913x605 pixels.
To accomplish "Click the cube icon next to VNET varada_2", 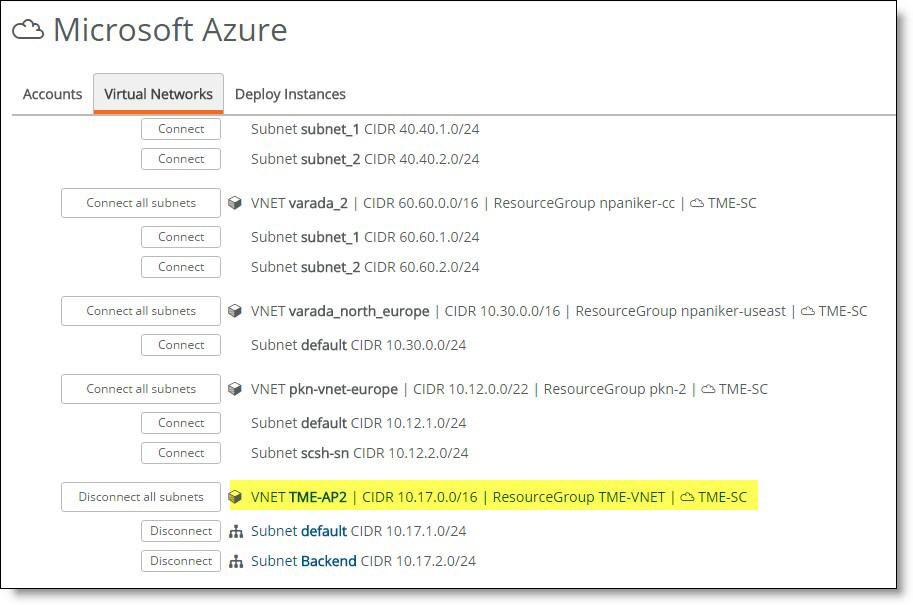I will point(235,203).
